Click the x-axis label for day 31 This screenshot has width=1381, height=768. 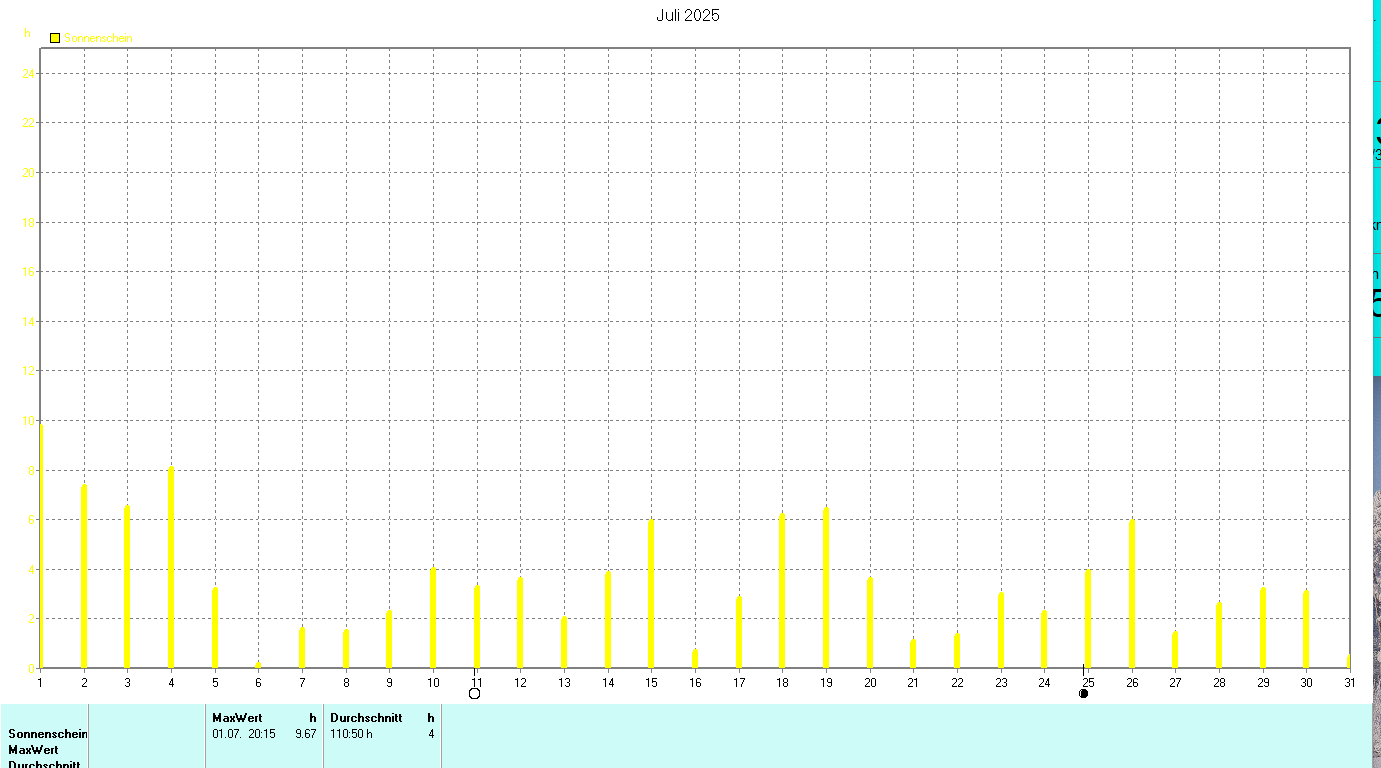[x=1349, y=682]
